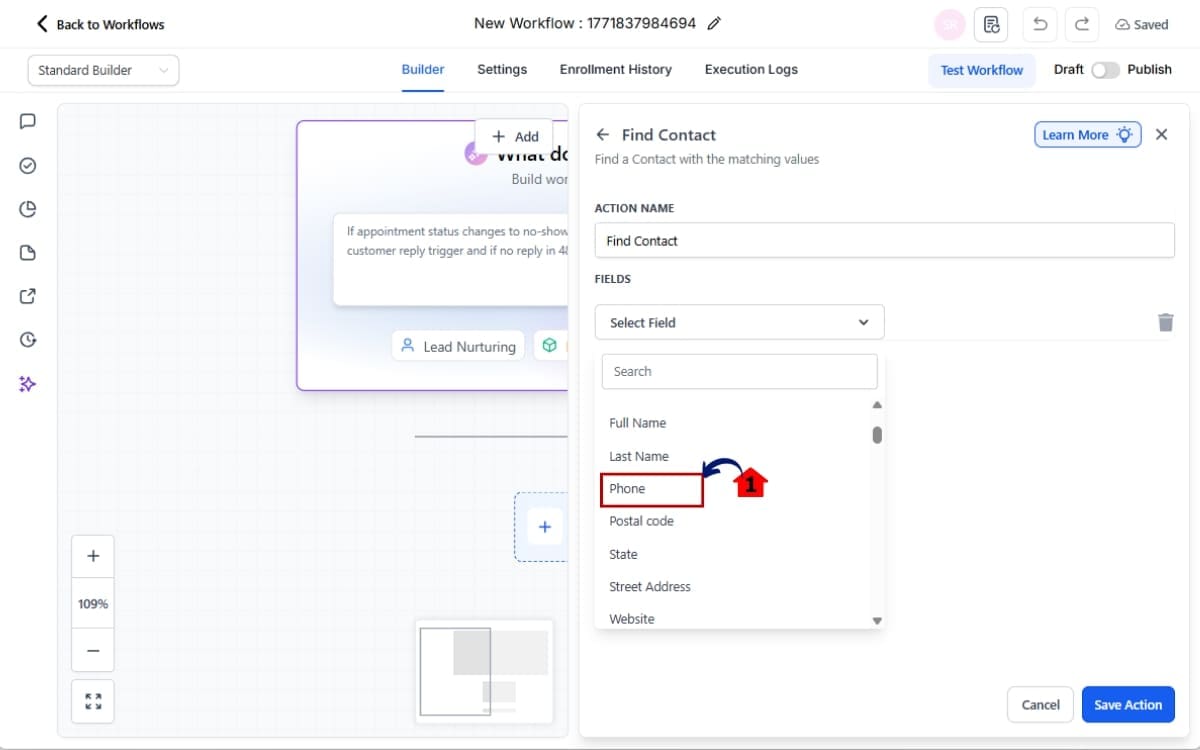
Task: Close the Find Contact panel
Action: tap(1161, 135)
